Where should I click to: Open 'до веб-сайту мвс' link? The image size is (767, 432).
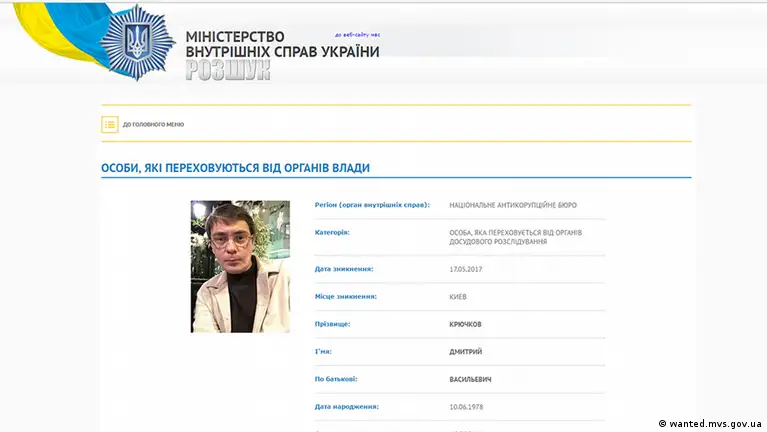pyautogui.click(x=357, y=34)
